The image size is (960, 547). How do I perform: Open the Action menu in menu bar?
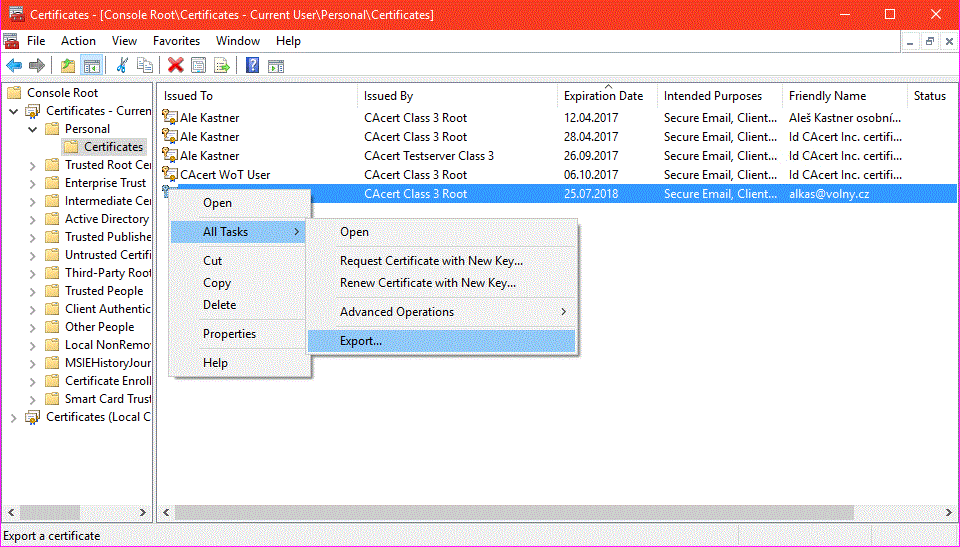pyautogui.click(x=78, y=41)
